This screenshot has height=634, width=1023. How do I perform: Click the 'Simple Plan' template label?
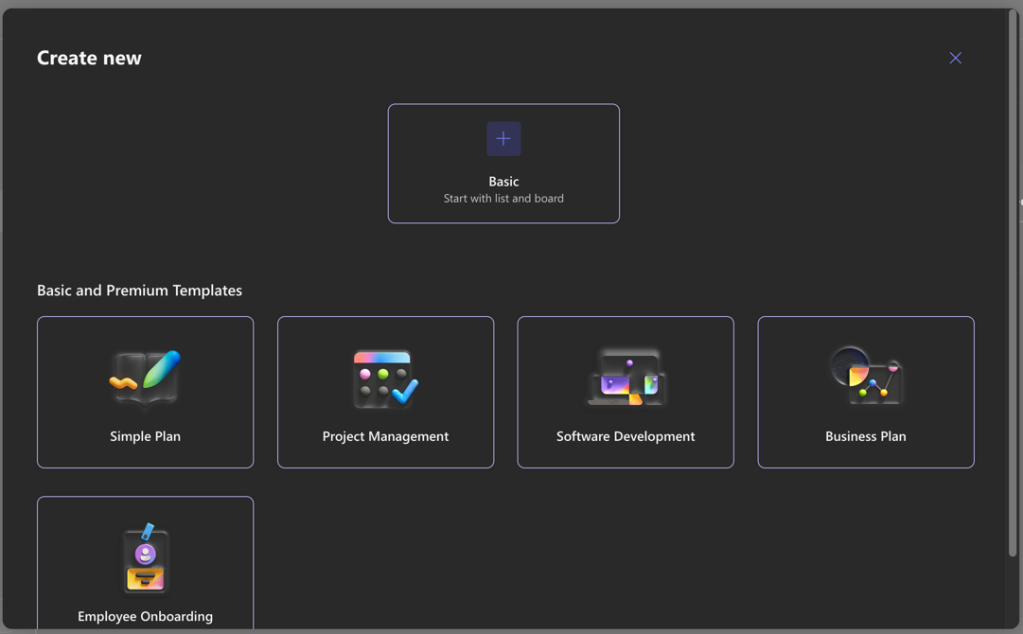145,437
